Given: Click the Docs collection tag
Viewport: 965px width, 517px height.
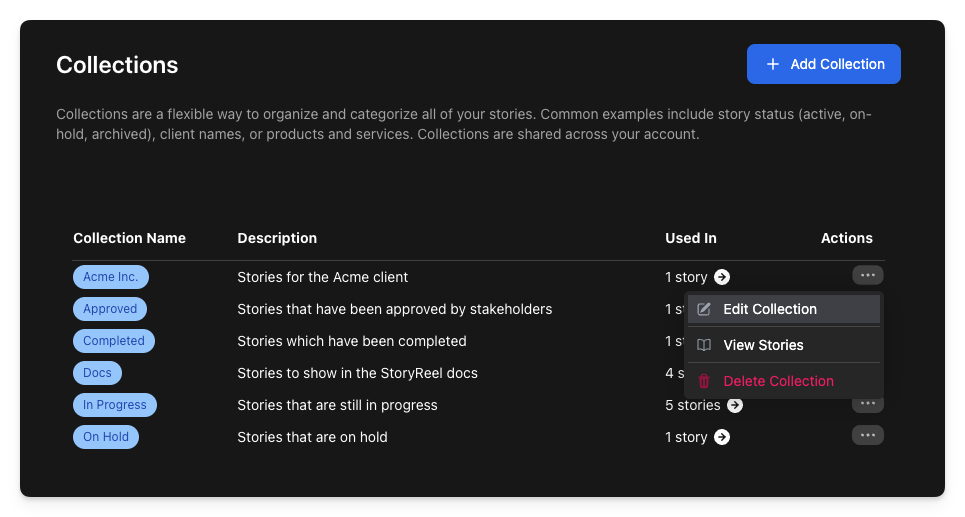Looking at the screenshot, I should click(x=97, y=373).
